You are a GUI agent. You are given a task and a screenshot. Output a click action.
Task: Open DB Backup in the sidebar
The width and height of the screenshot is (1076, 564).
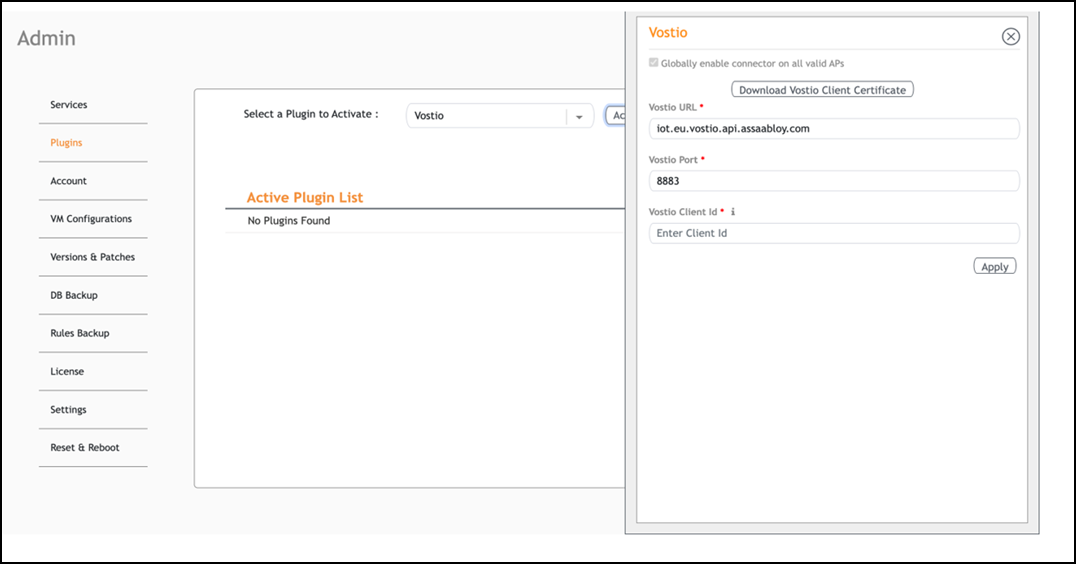[73, 296]
